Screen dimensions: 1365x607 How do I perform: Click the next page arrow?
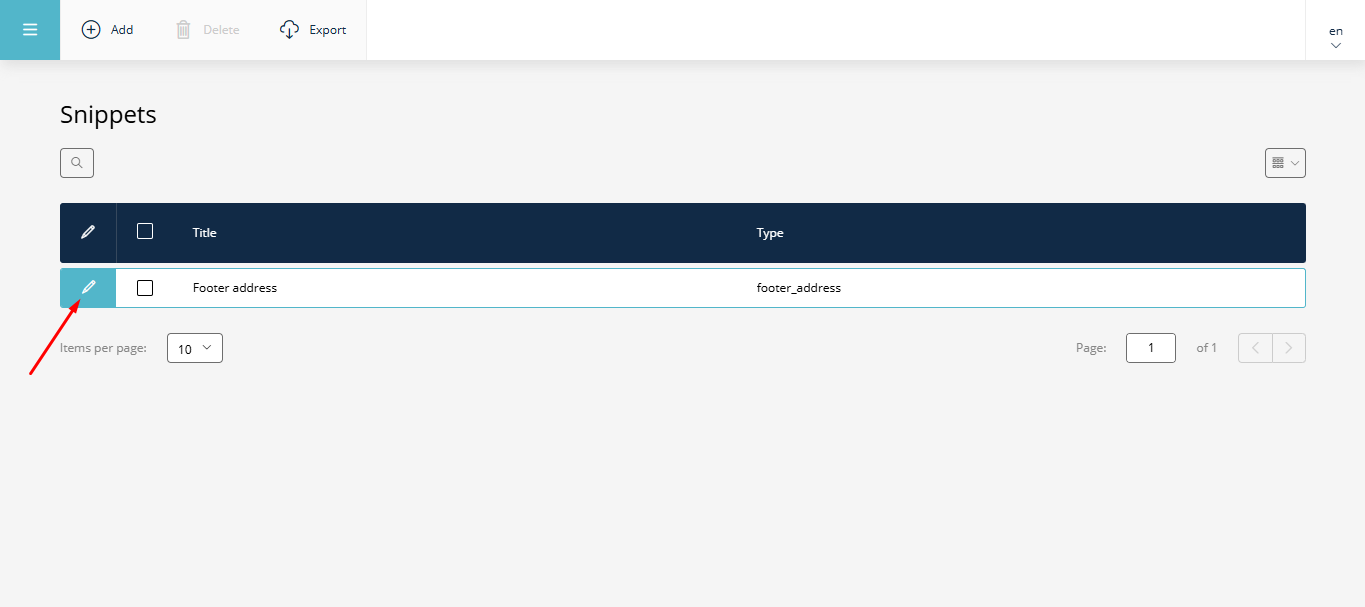tap(1289, 347)
